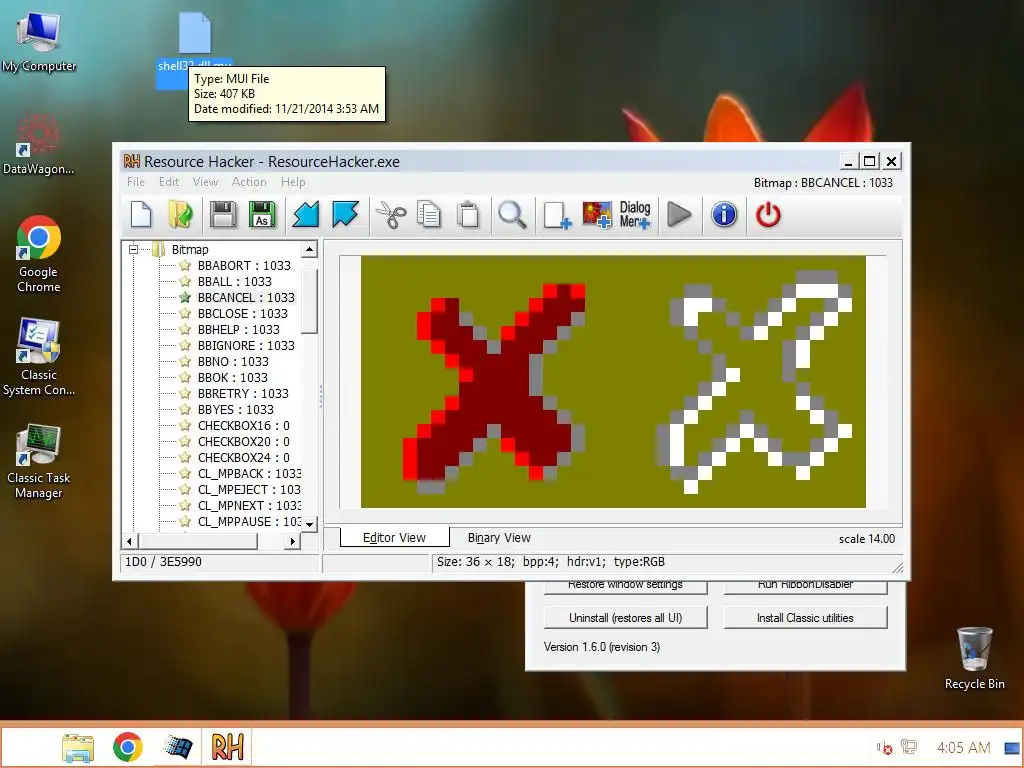1024x768 pixels.
Task: Click the taskbar clock showing 4:05 AM
Action: pos(963,748)
